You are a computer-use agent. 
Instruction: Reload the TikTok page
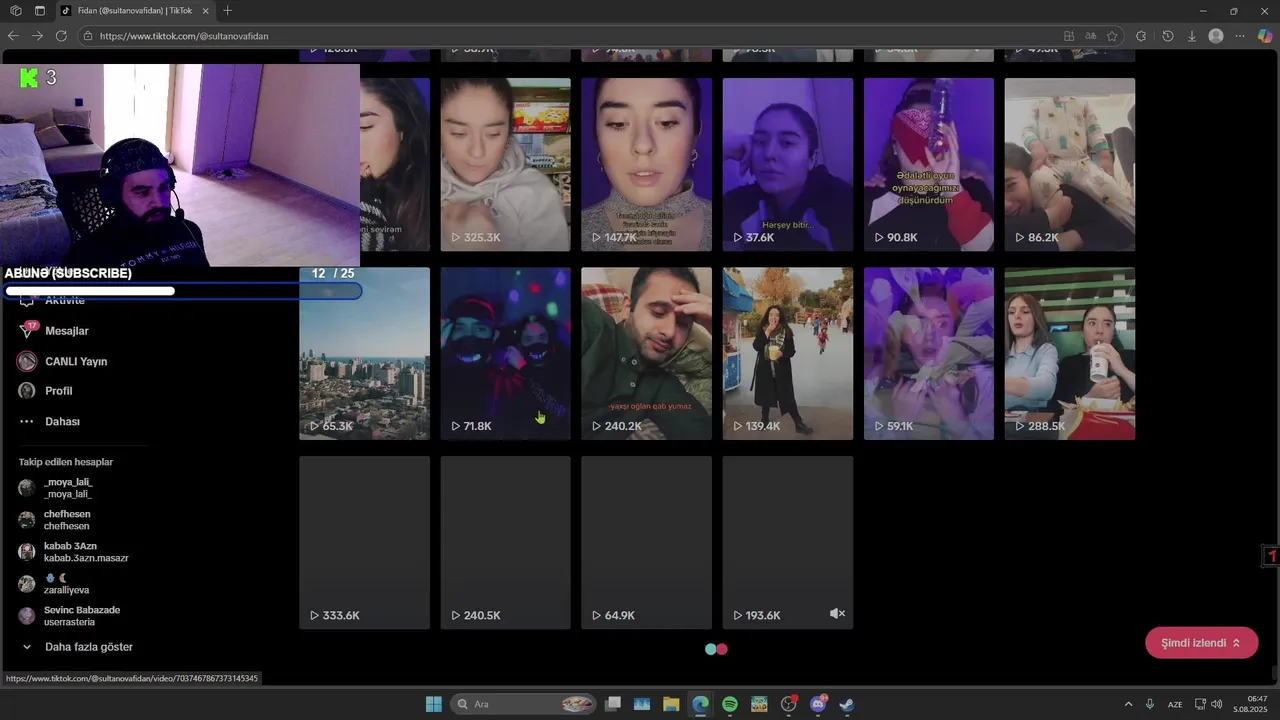pos(61,36)
